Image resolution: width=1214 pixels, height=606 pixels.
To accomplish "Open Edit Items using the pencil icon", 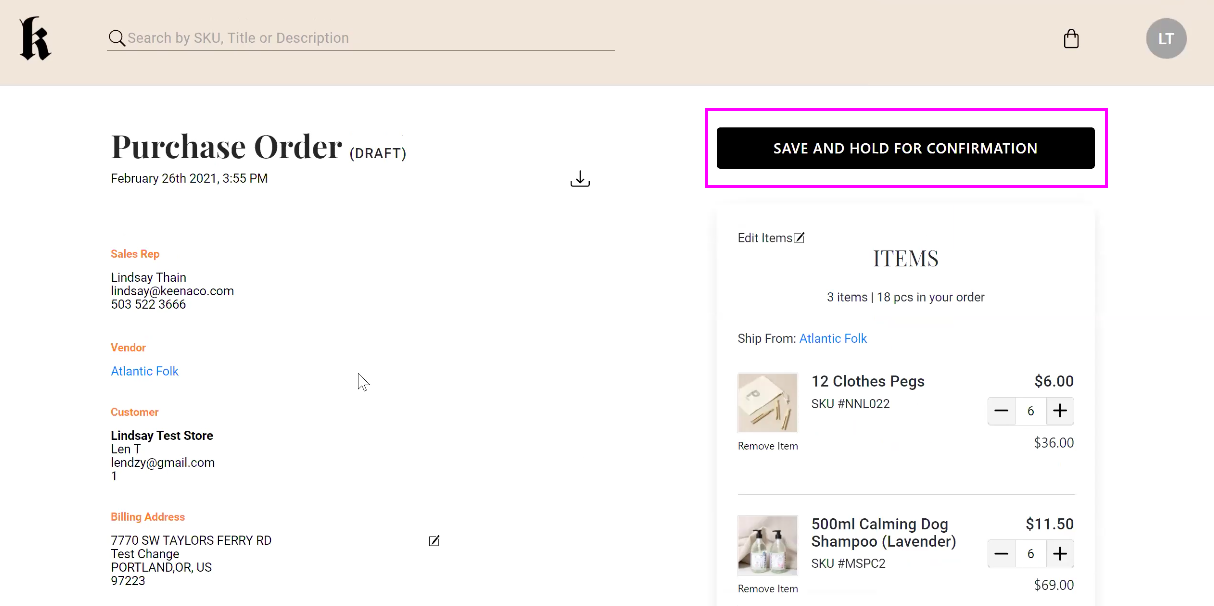I will 799,236.
